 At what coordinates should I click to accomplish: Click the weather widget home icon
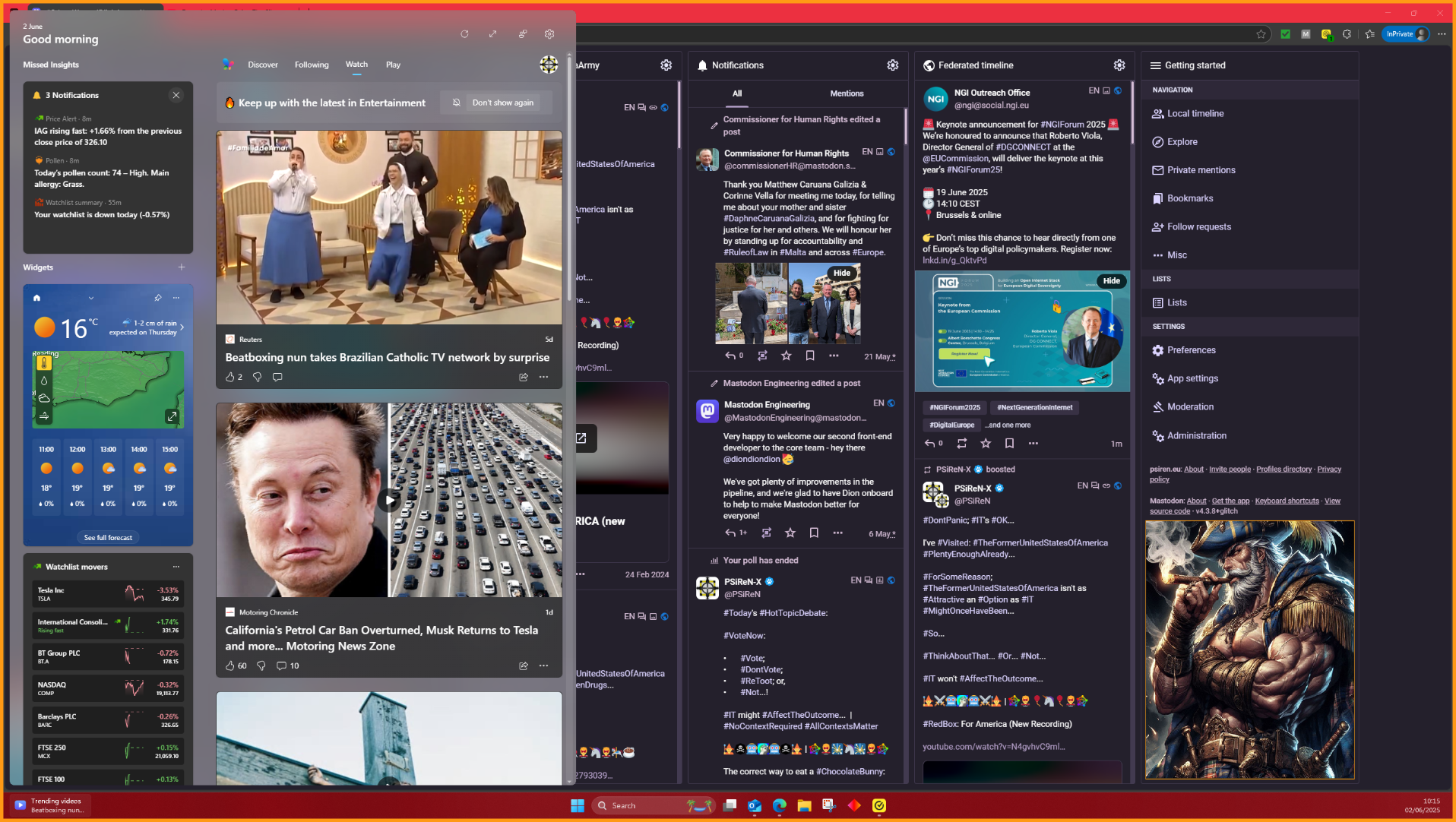click(x=36, y=298)
